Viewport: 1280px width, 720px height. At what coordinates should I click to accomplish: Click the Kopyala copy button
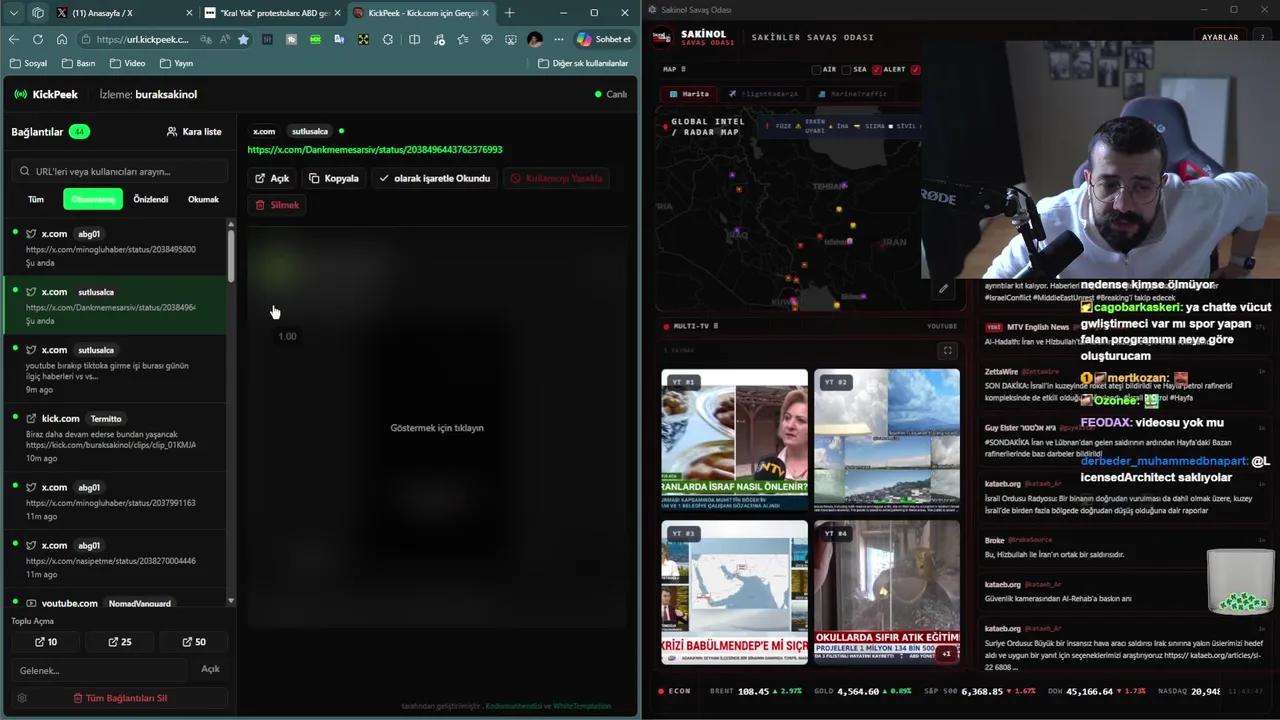tap(334, 178)
